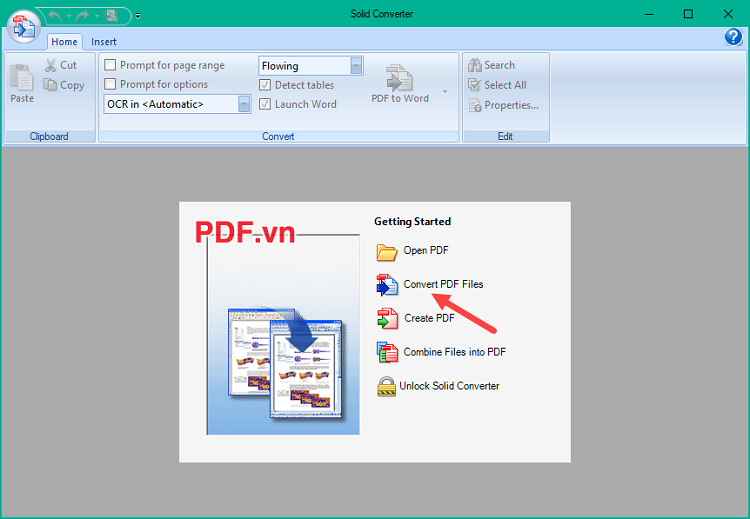The image size is (750, 519).
Task: Enable Prompt for page range checkbox
Action: [110, 65]
